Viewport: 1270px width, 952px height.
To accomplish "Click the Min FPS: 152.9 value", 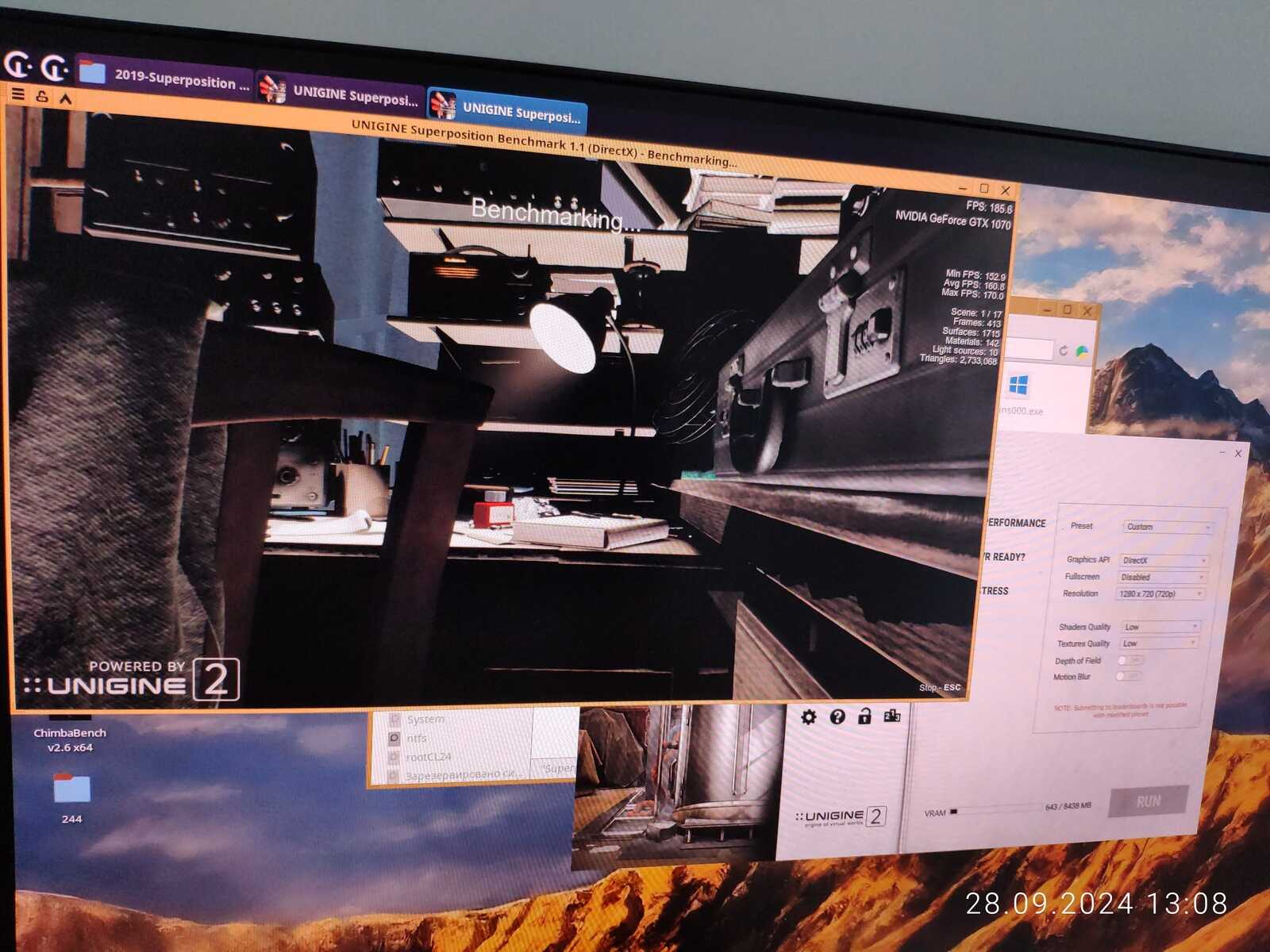I will click(975, 275).
